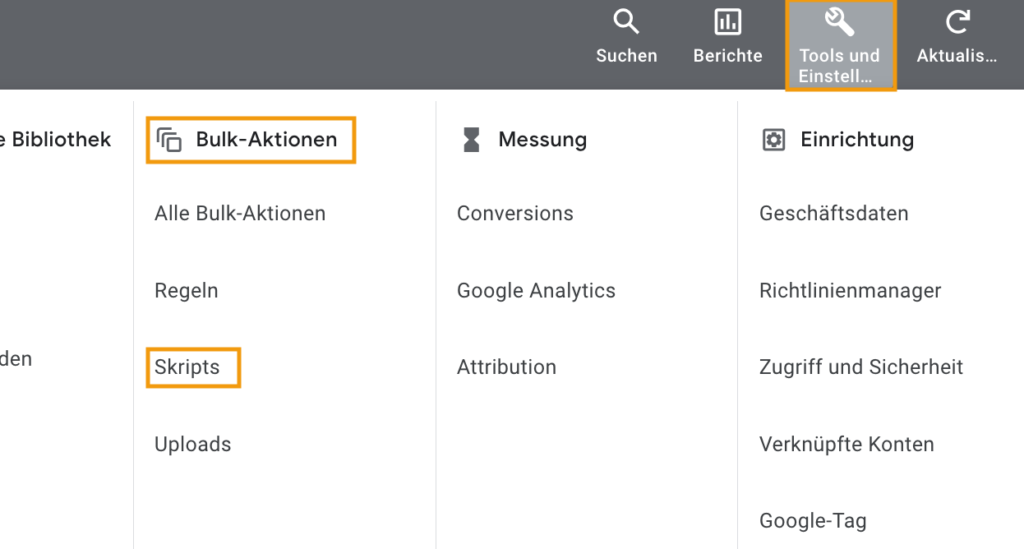Click the Aktualisieren refresh icon

[957, 22]
